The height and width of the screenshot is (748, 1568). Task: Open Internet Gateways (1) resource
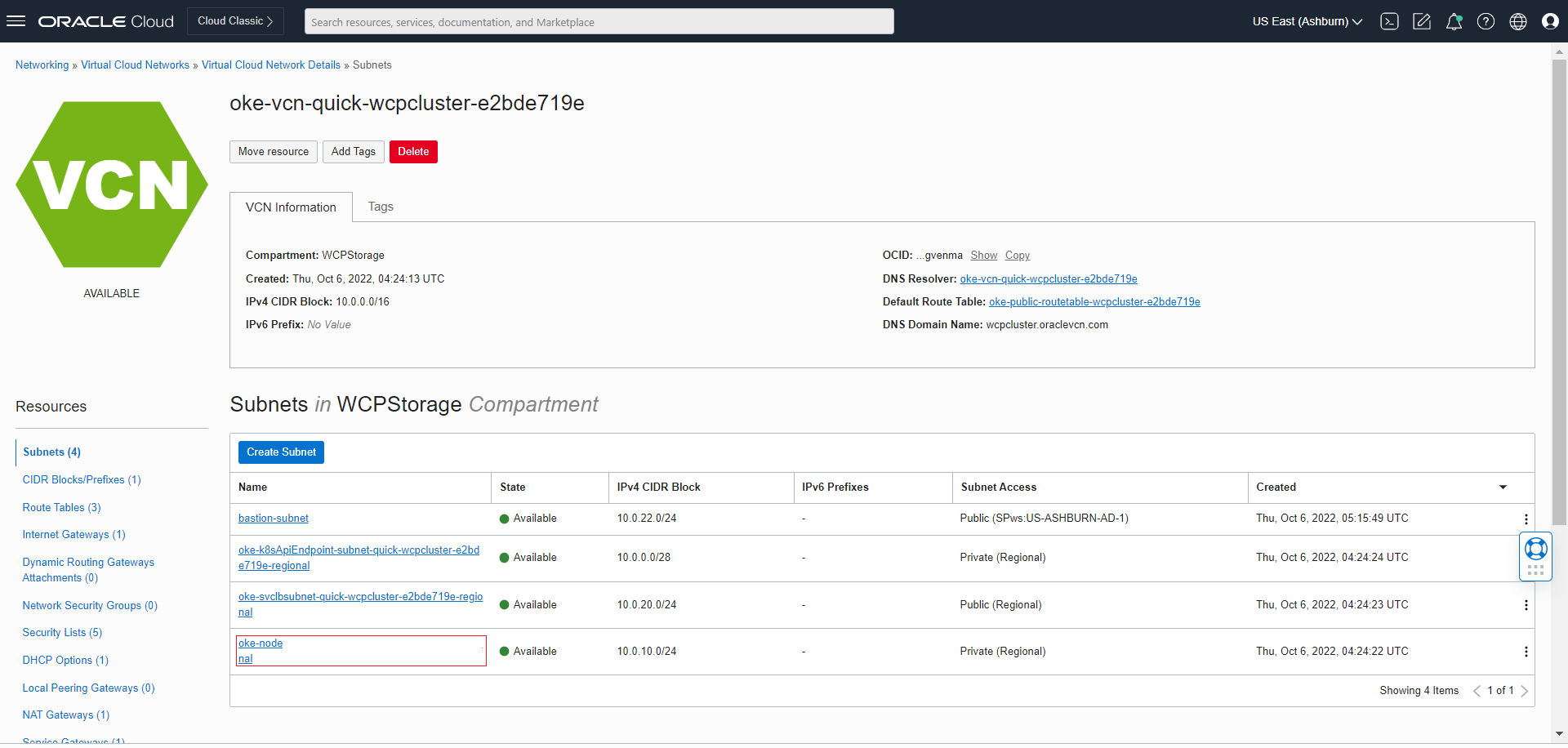74,534
